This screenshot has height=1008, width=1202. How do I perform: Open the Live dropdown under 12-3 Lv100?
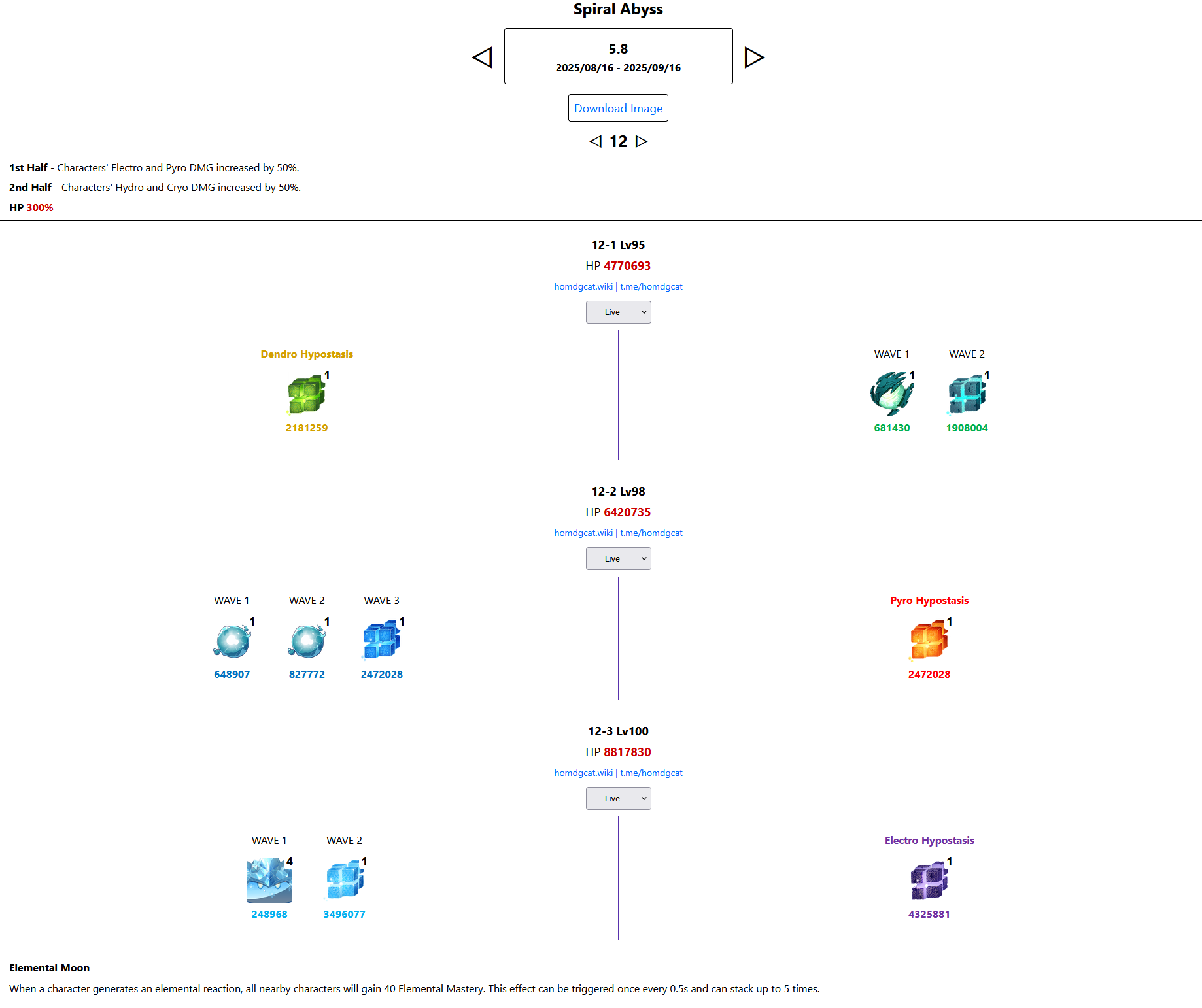coord(618,798)
